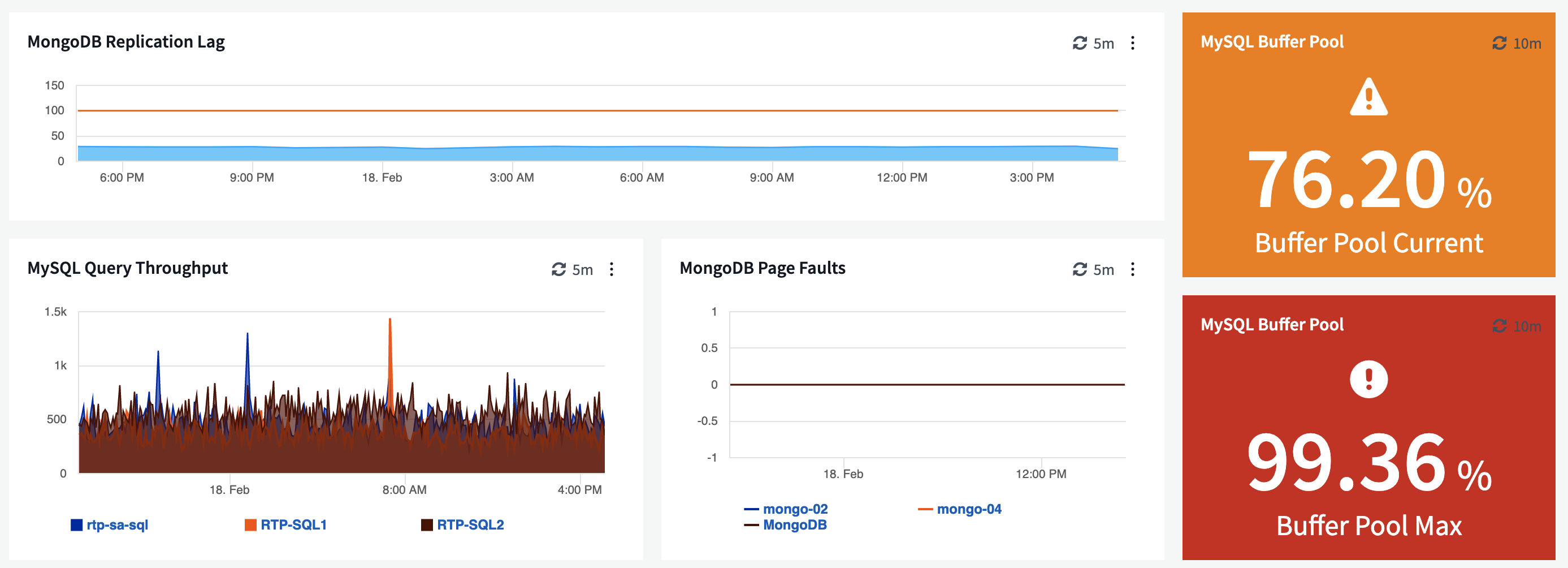
Task: Click the orange RTP-SQL1 spike in throughput chart
Action: (389, 341)
